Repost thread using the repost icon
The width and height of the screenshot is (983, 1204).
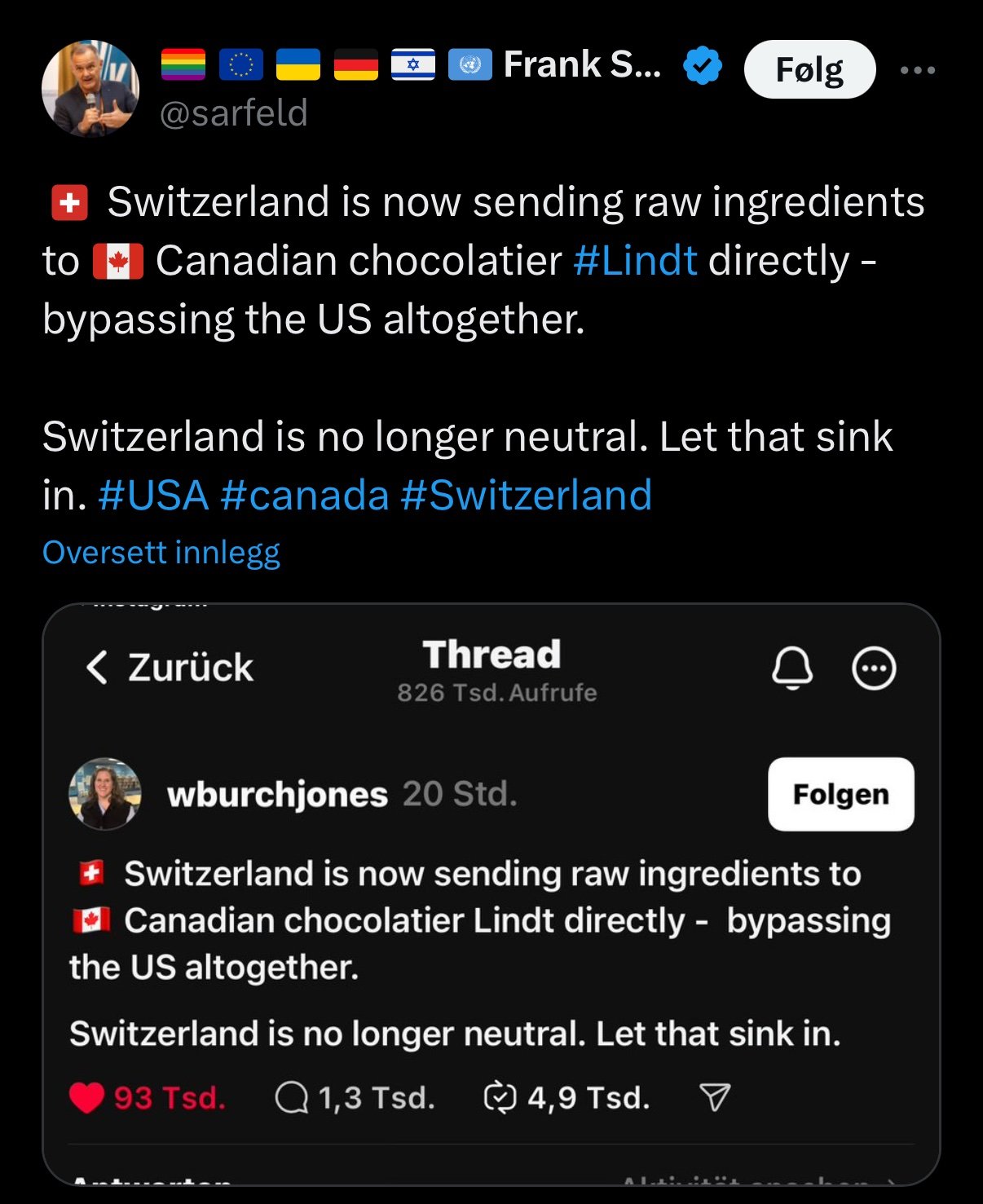(500, 1098)
